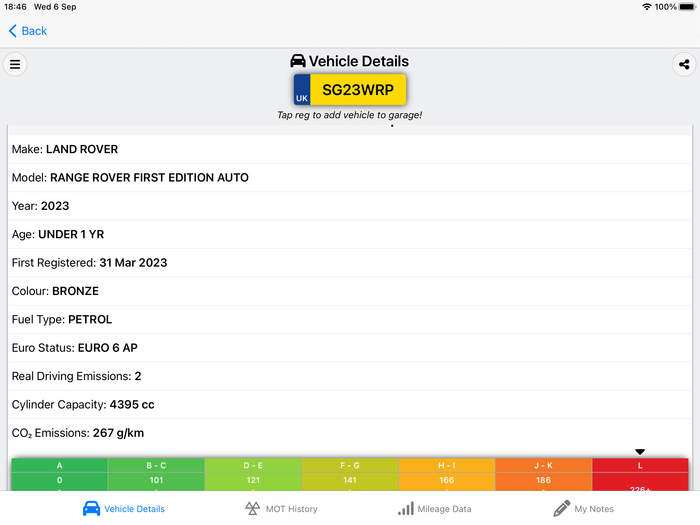
Task: Switch to the Vehicle Details tab
Action: [x=124, y=508]
